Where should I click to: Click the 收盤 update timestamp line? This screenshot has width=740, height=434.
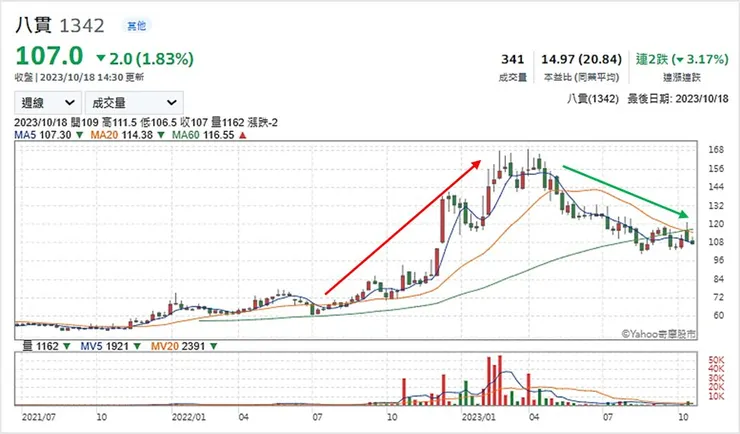79,77
